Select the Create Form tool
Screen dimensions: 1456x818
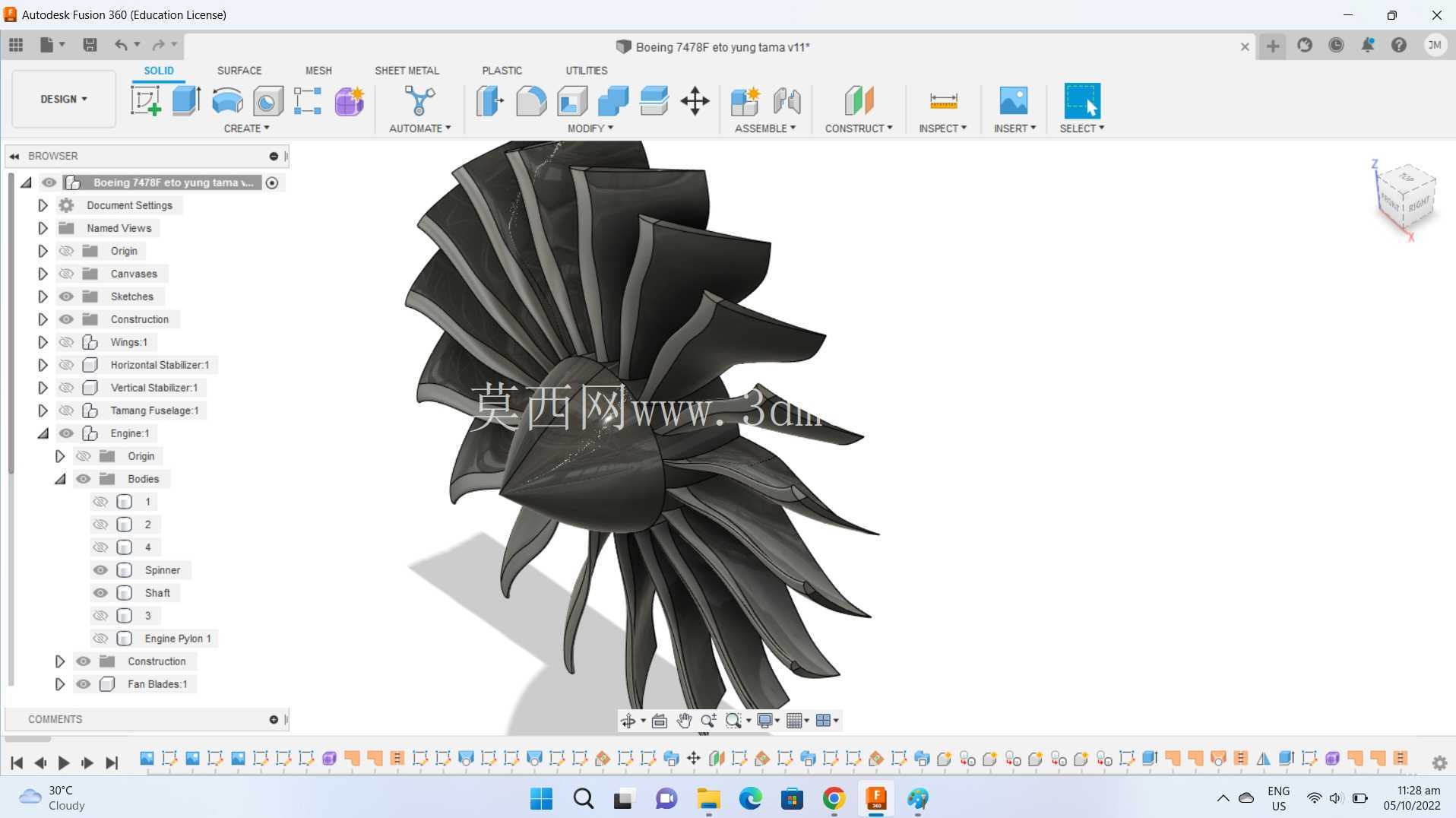click(x=350, y=100)
